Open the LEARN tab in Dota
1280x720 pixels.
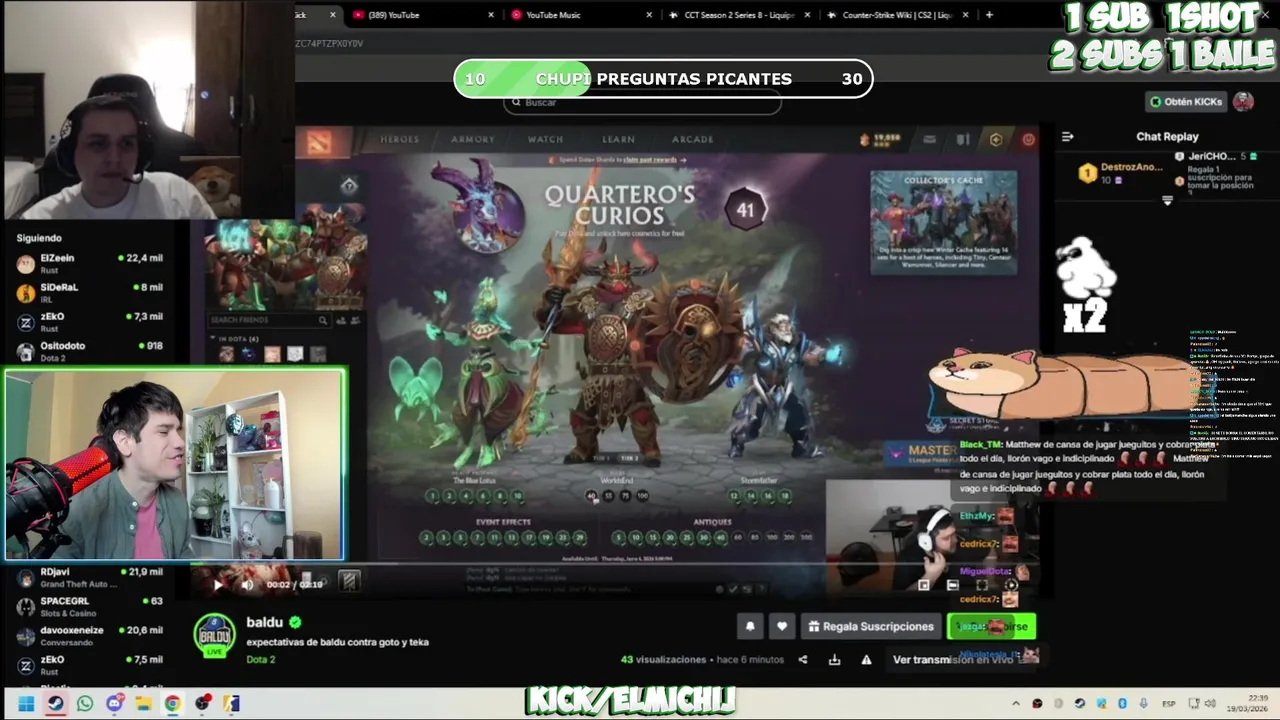[618, 140]
